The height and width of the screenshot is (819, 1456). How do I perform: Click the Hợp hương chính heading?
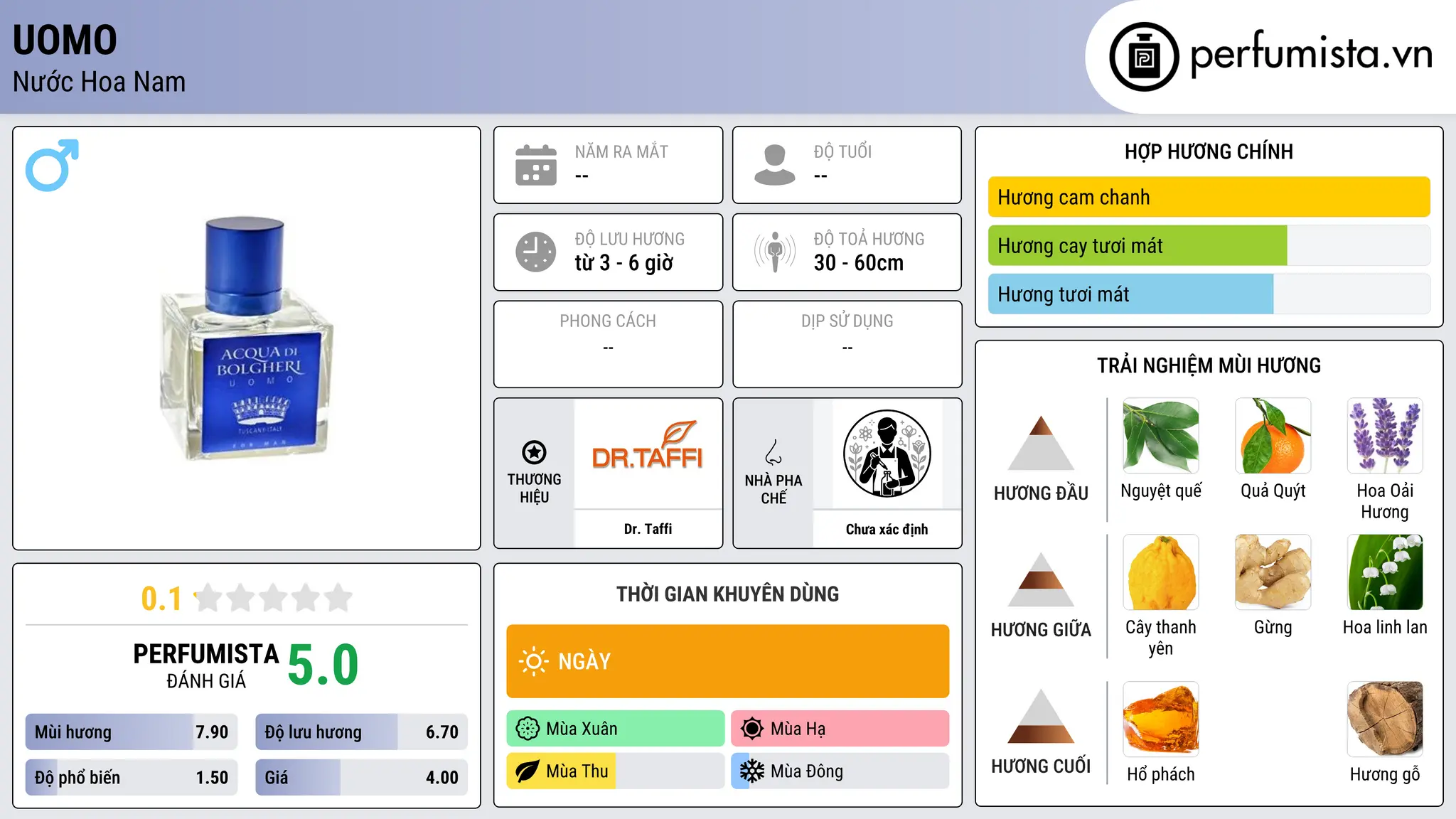tap(1209, 151)
